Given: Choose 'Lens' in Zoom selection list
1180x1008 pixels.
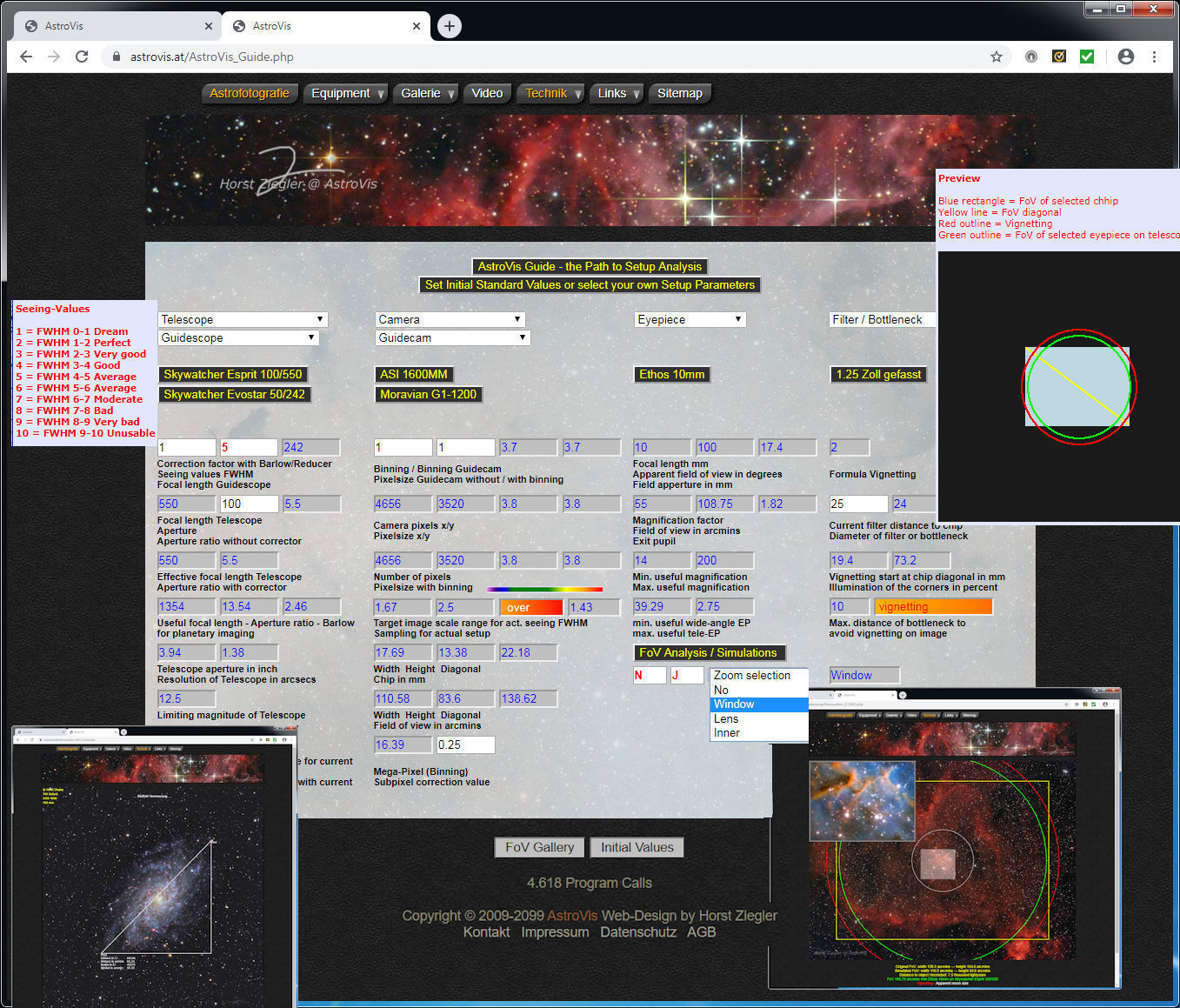Looking at the screenshot, I should [x=758, y=719].
